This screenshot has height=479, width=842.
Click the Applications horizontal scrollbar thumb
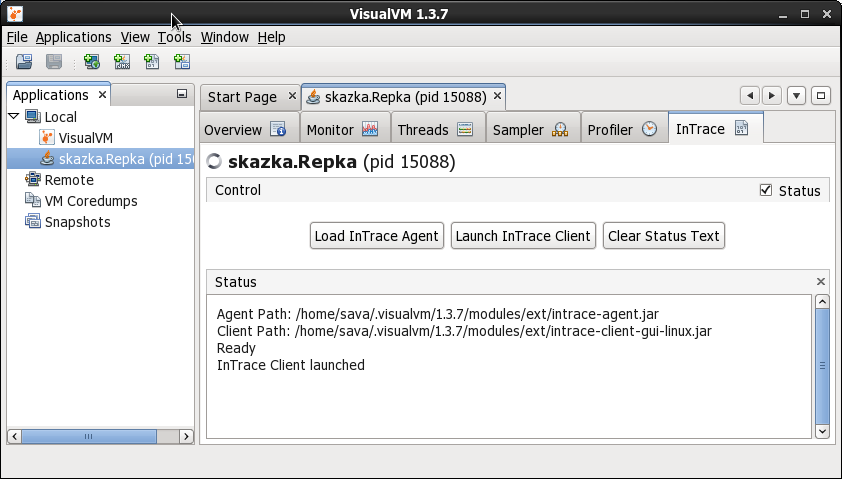[89, 436]
